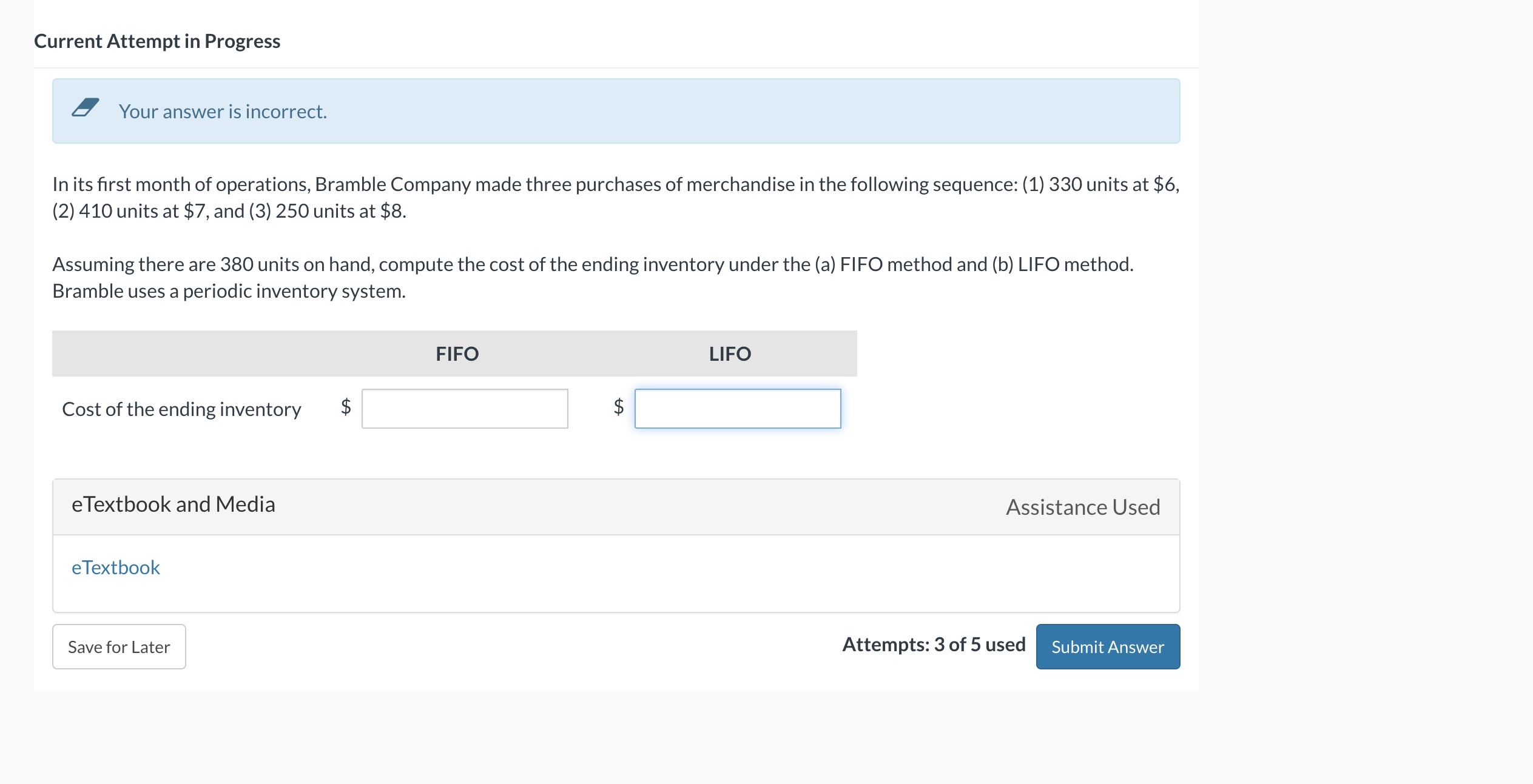Screen dimensions: 1533x784
Task: Click the Submit Answer button
Action: (x=1107, y=646)
